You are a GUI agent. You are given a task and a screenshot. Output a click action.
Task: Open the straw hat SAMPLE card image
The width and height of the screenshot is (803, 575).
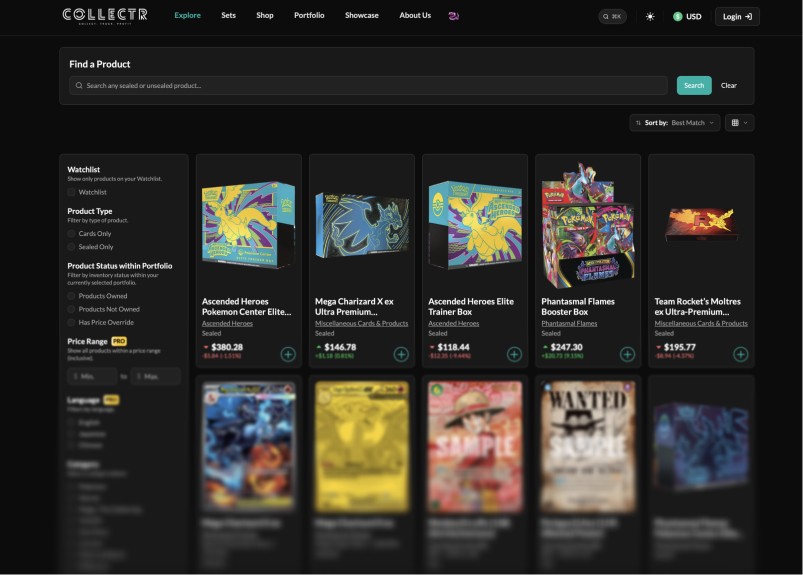[x=475, y=446]
